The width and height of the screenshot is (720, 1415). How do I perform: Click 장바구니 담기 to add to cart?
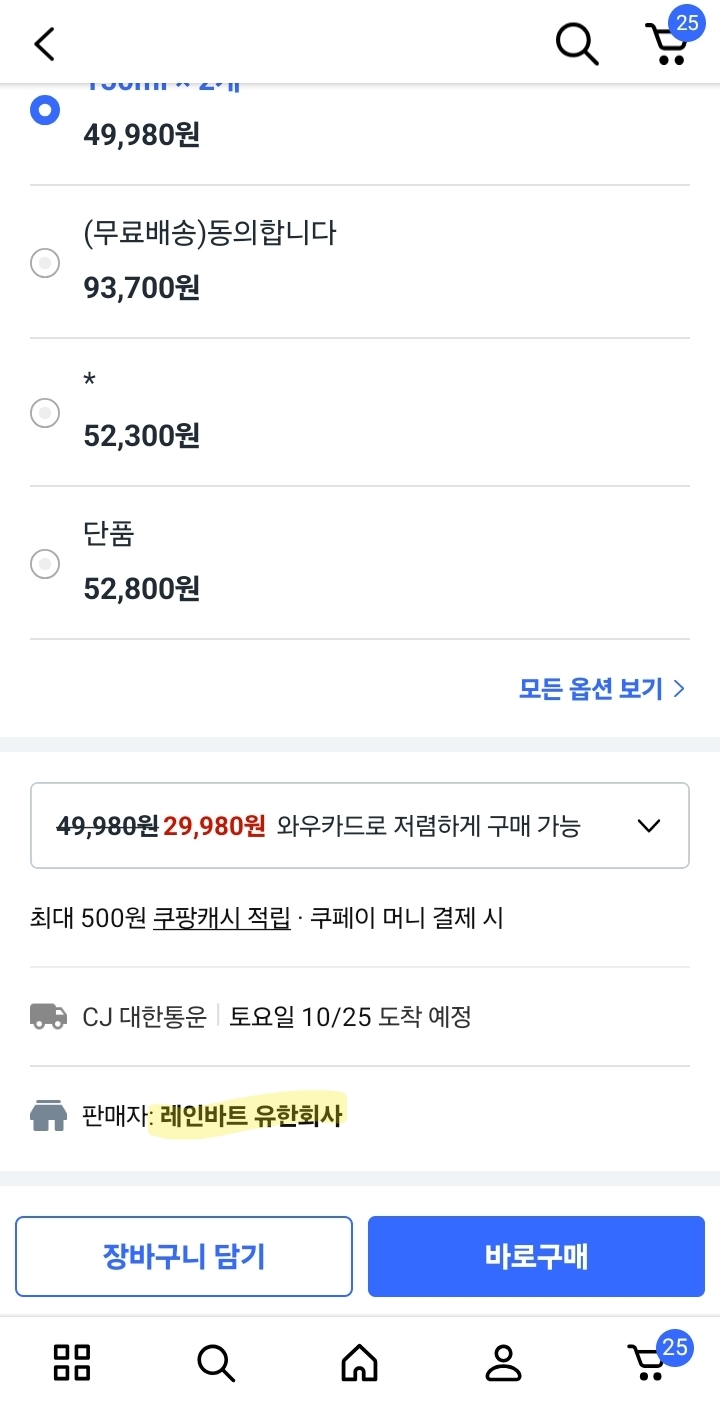point(183,1257)
